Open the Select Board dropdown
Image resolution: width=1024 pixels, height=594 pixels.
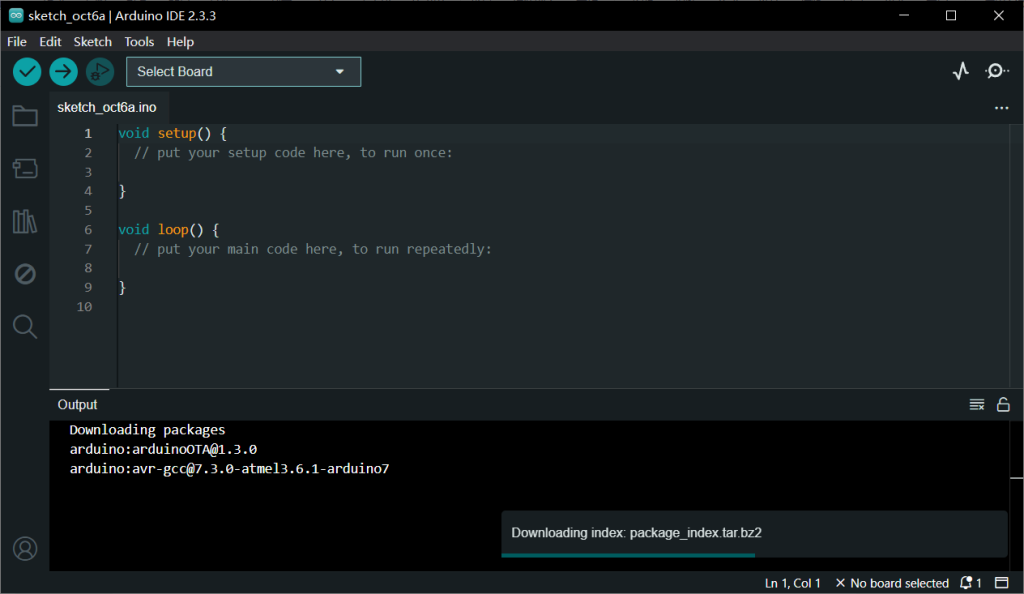click(x=243, y=71)
